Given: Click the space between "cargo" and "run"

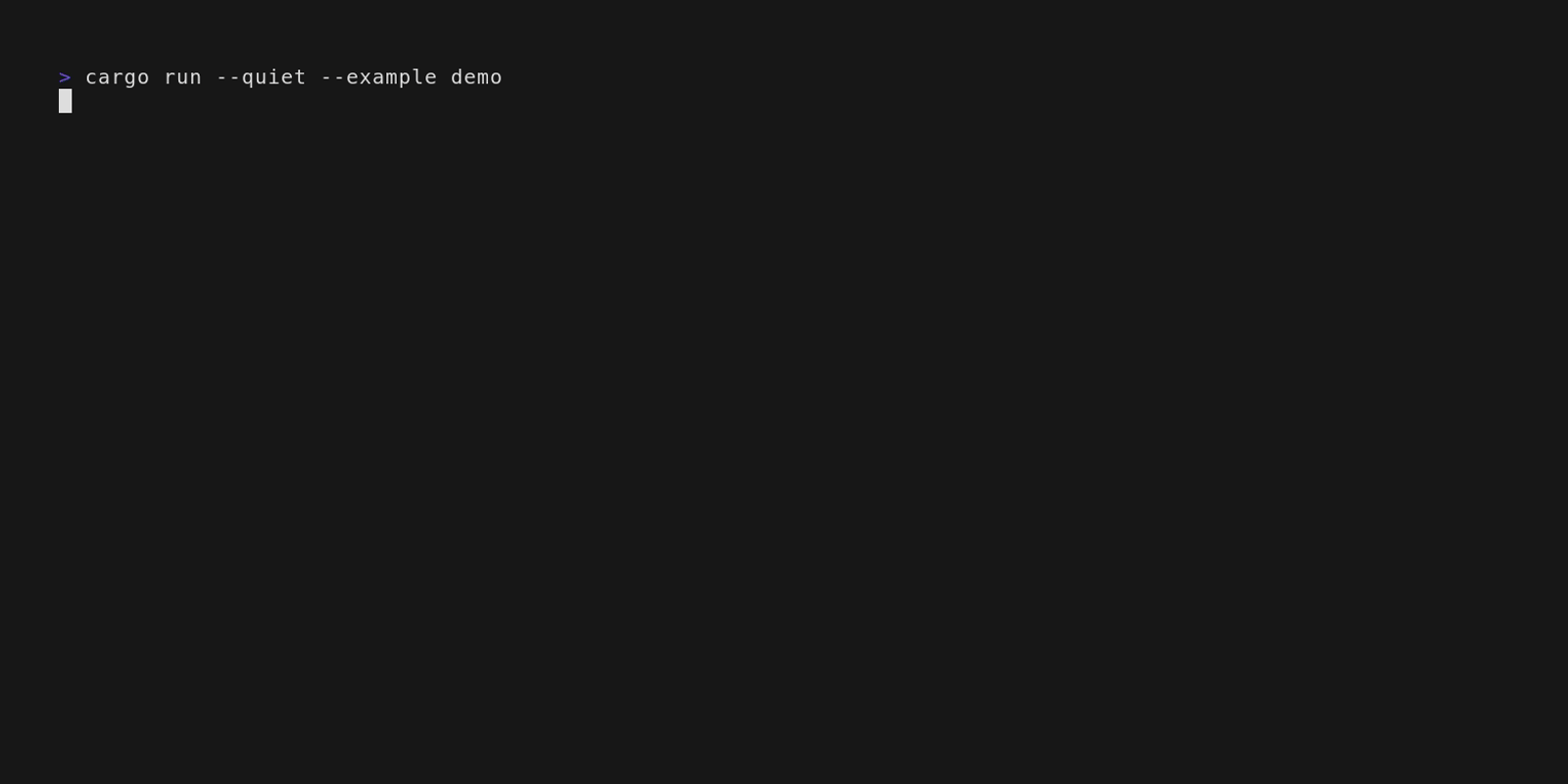Looking at the screenshot, I should tap(157, 77).
